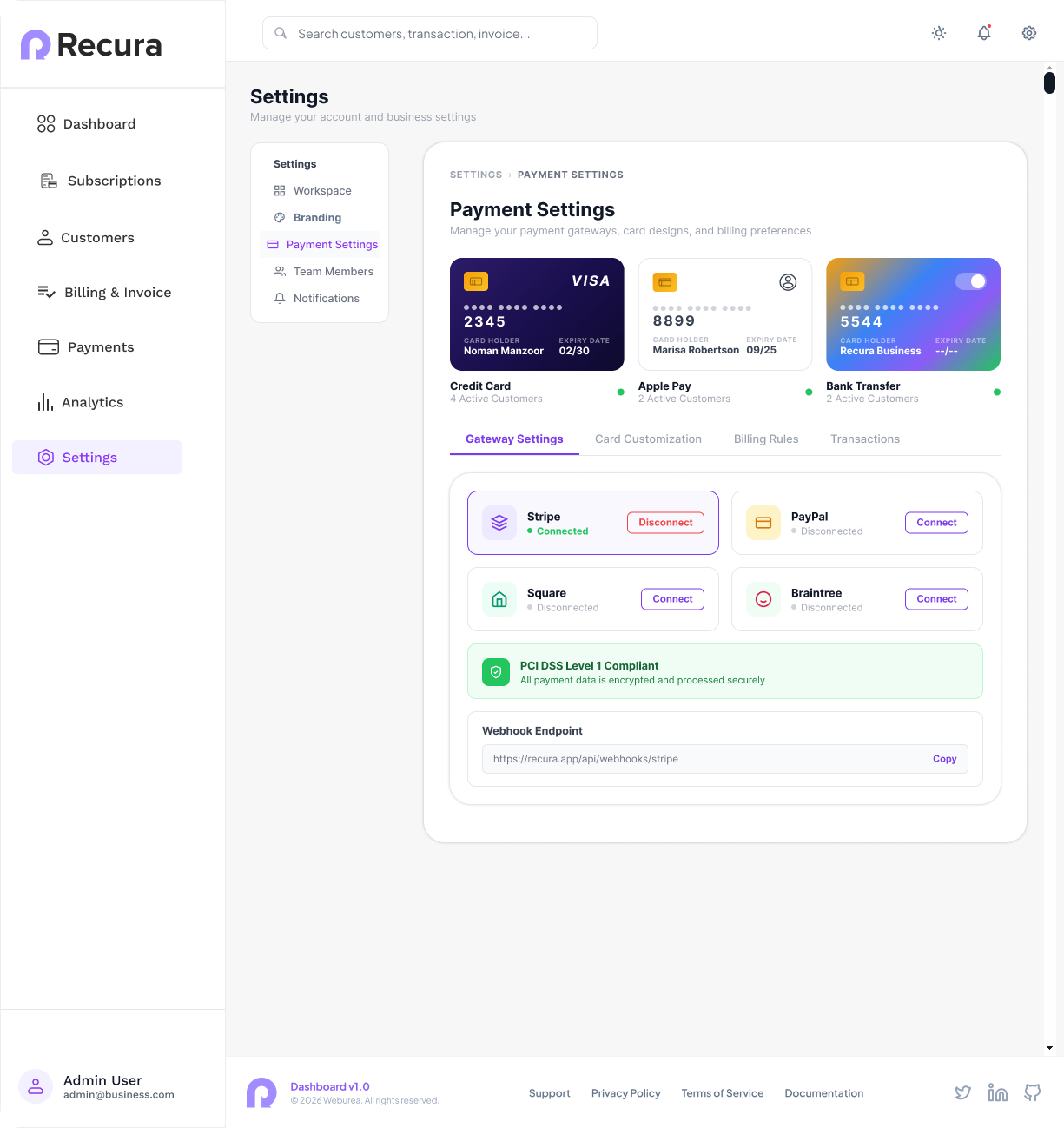Open the gear settings icon in top bar

1029,33
